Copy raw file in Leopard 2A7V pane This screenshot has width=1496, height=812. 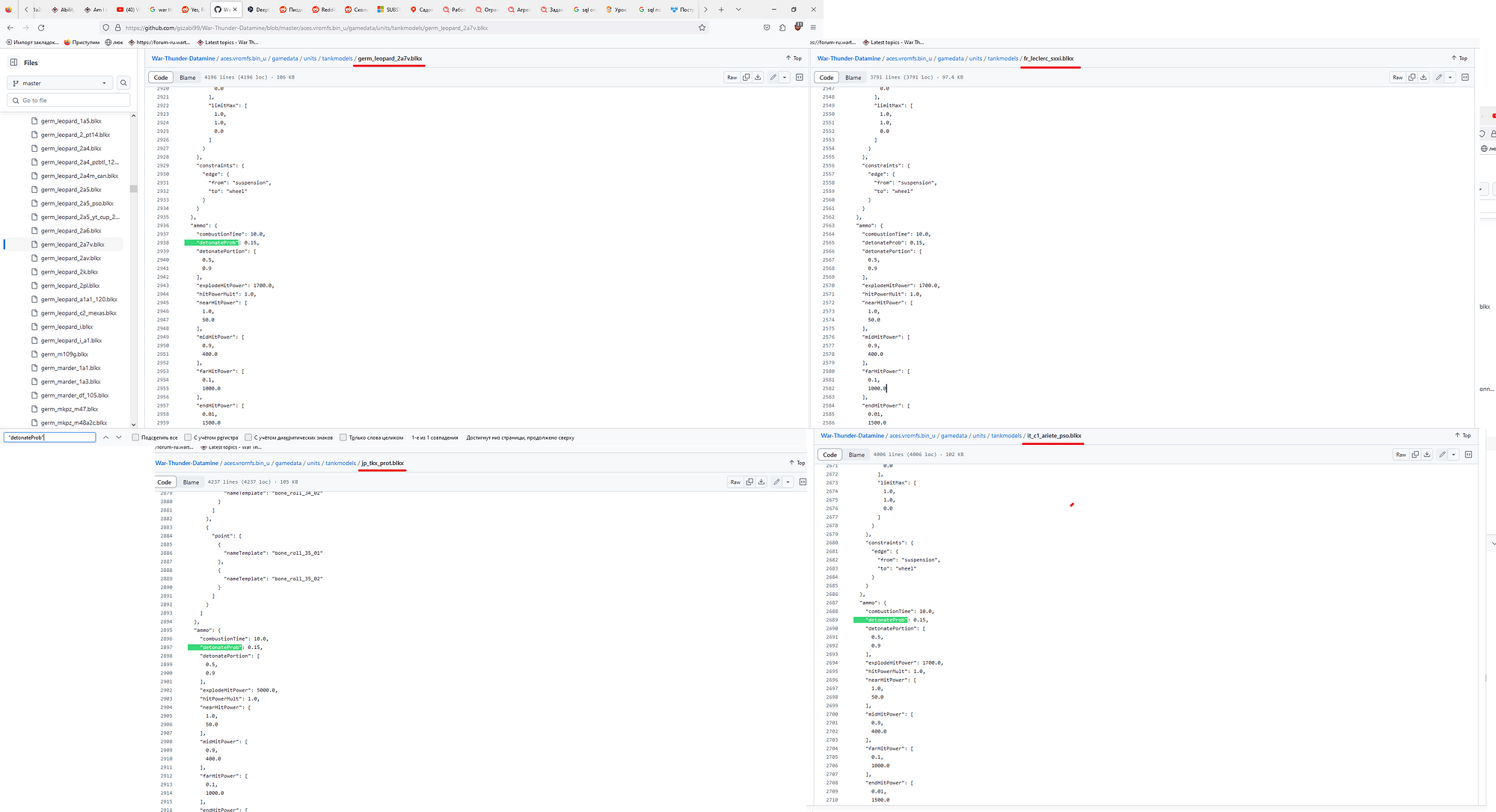point(746,77)
